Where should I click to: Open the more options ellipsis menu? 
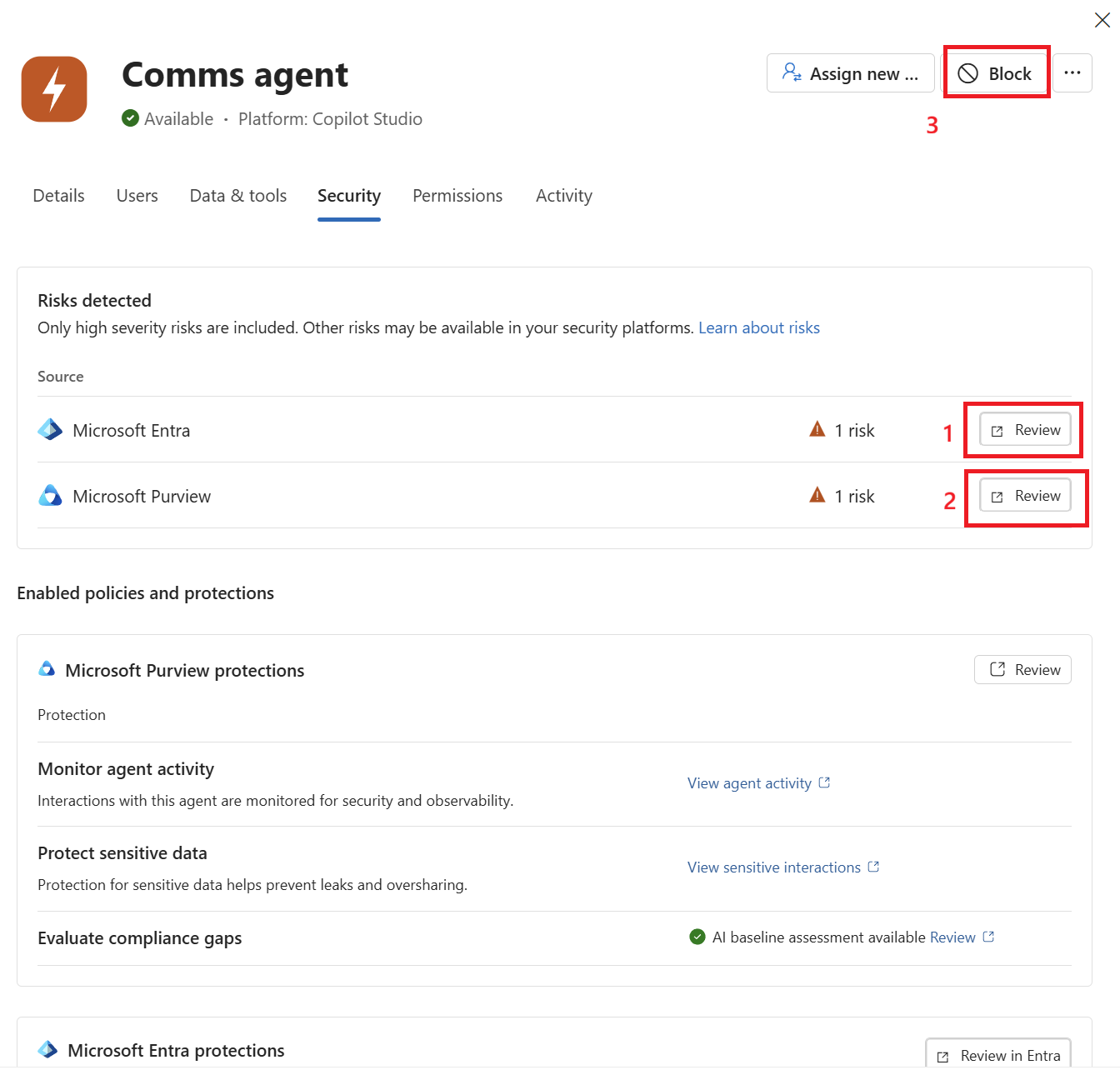coord(1072,73)
